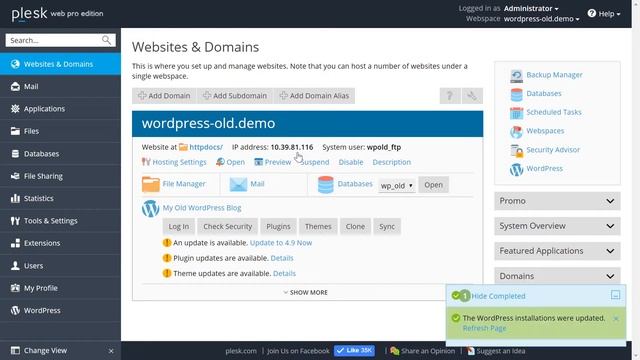Open Backup Manager icon
This screenshot has height=360, width=640.
(x=516, y=76)
